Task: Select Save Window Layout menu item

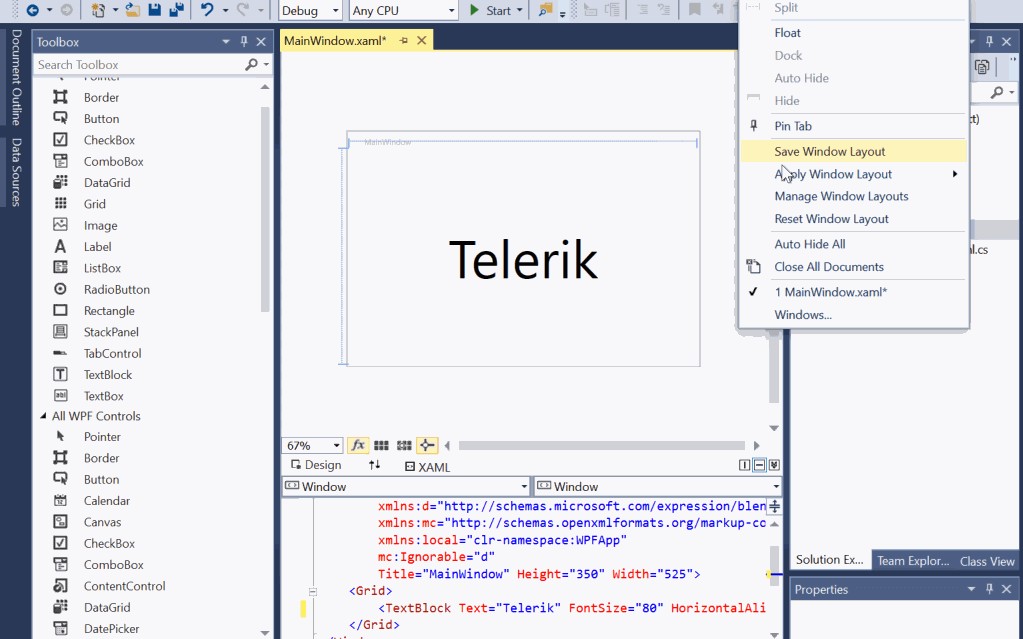Action: pyautogui.click(x=829, y=151)
